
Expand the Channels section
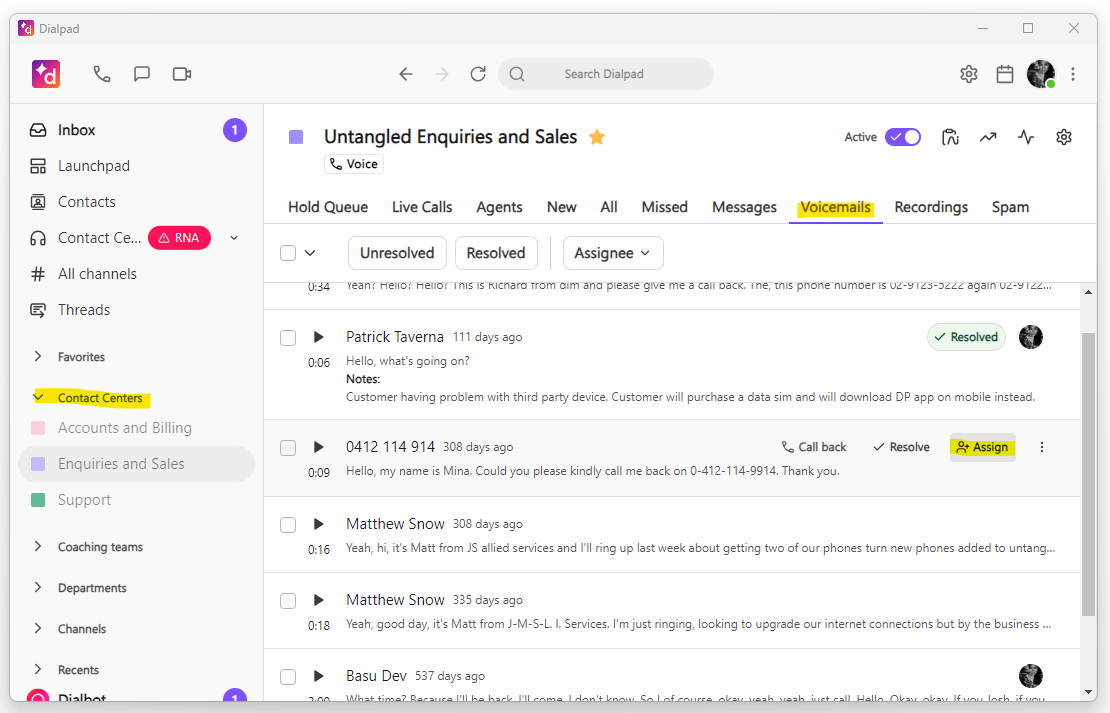pyautogui.click(x=38, y=628)
